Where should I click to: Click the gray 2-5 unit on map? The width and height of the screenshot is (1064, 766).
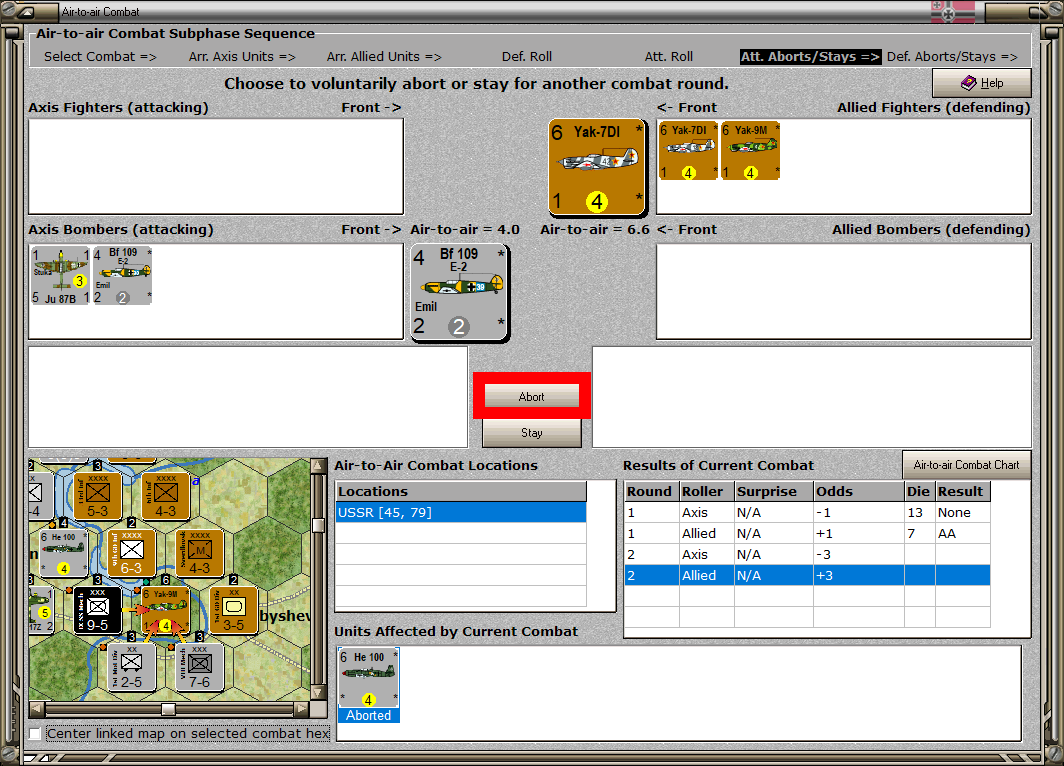click(x=131, y=667)
